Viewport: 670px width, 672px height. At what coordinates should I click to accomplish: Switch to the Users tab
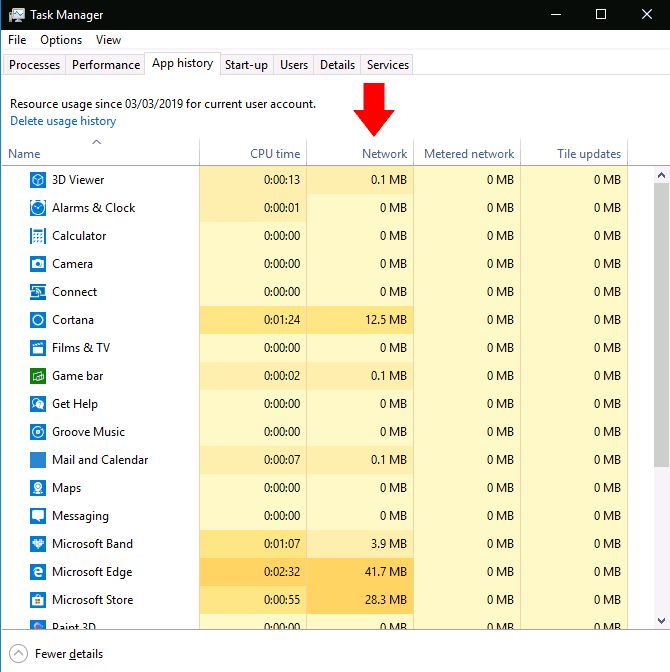(294, 65)
